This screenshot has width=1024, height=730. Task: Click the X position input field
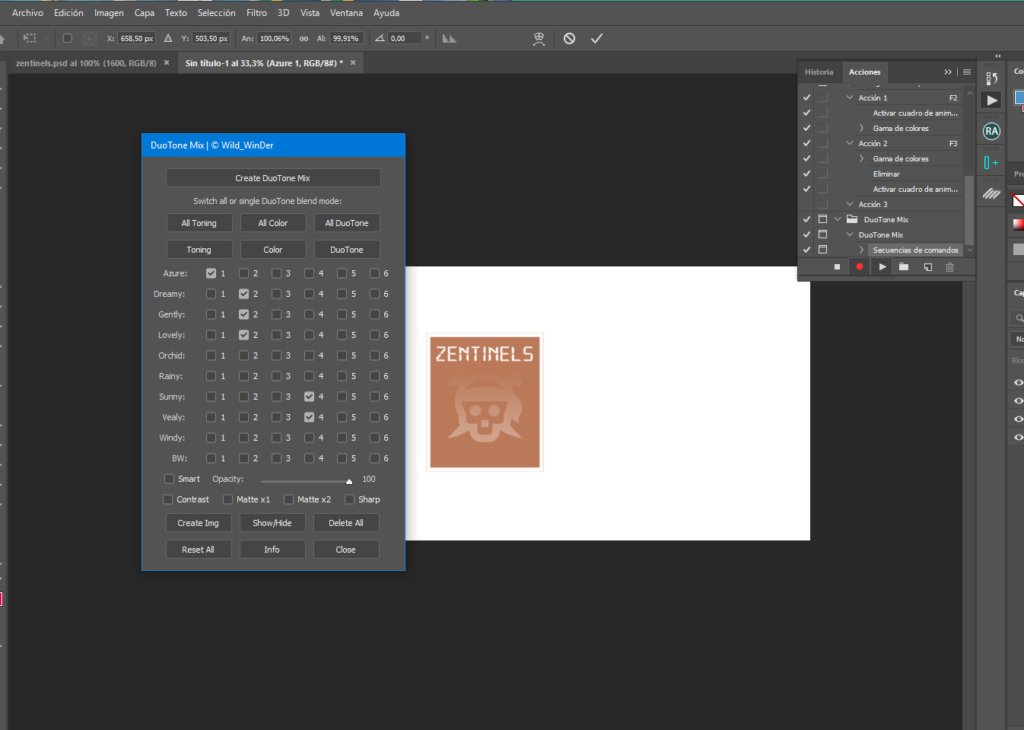[x=136, y=39]
